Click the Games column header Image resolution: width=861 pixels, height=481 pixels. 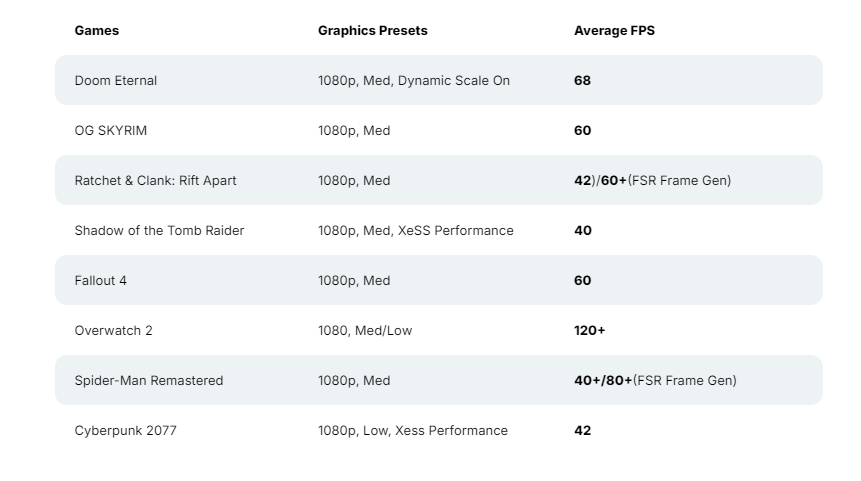(x=97, y=30)
